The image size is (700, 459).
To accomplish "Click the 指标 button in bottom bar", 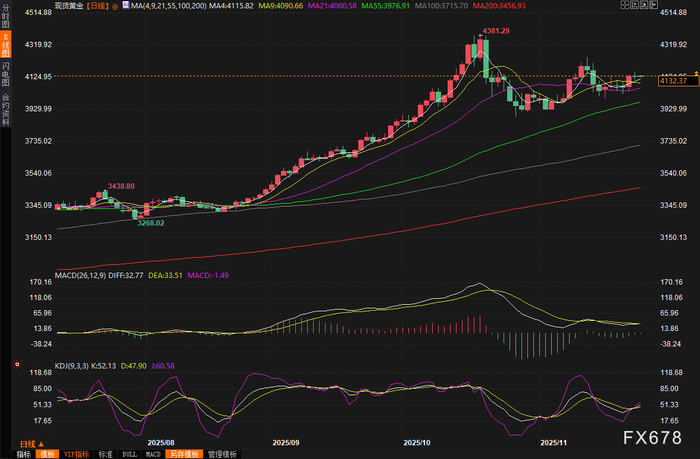I will (x=23, y=454).
